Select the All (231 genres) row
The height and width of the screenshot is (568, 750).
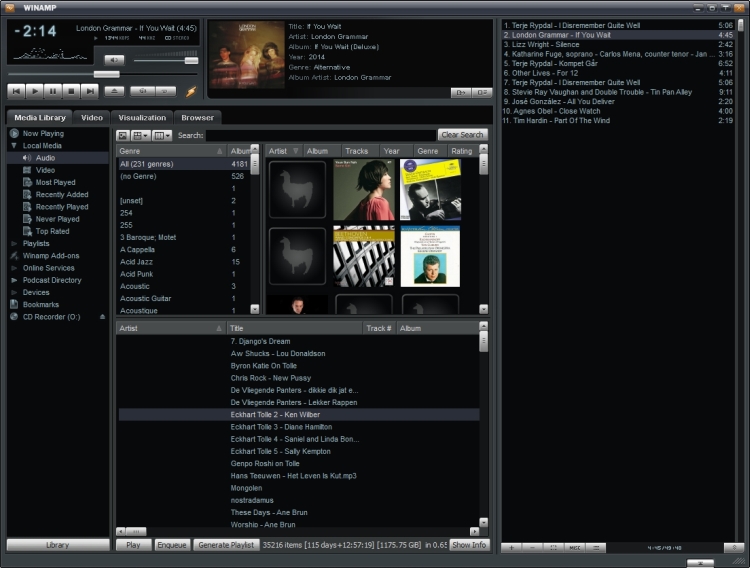[x=184, y=164]
